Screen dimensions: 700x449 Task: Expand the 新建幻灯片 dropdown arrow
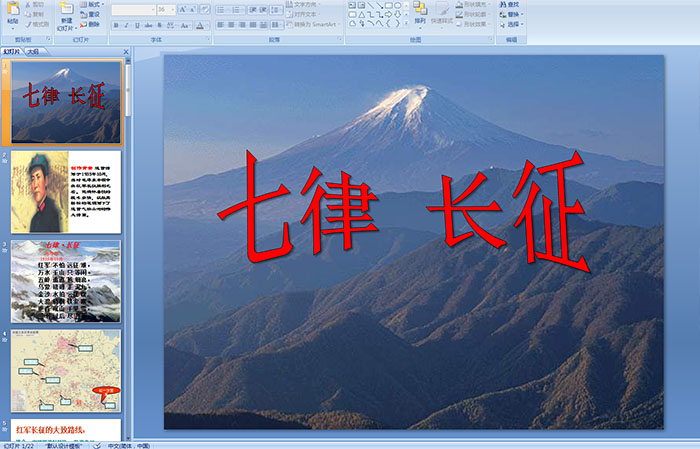click(x=76, y=28)
